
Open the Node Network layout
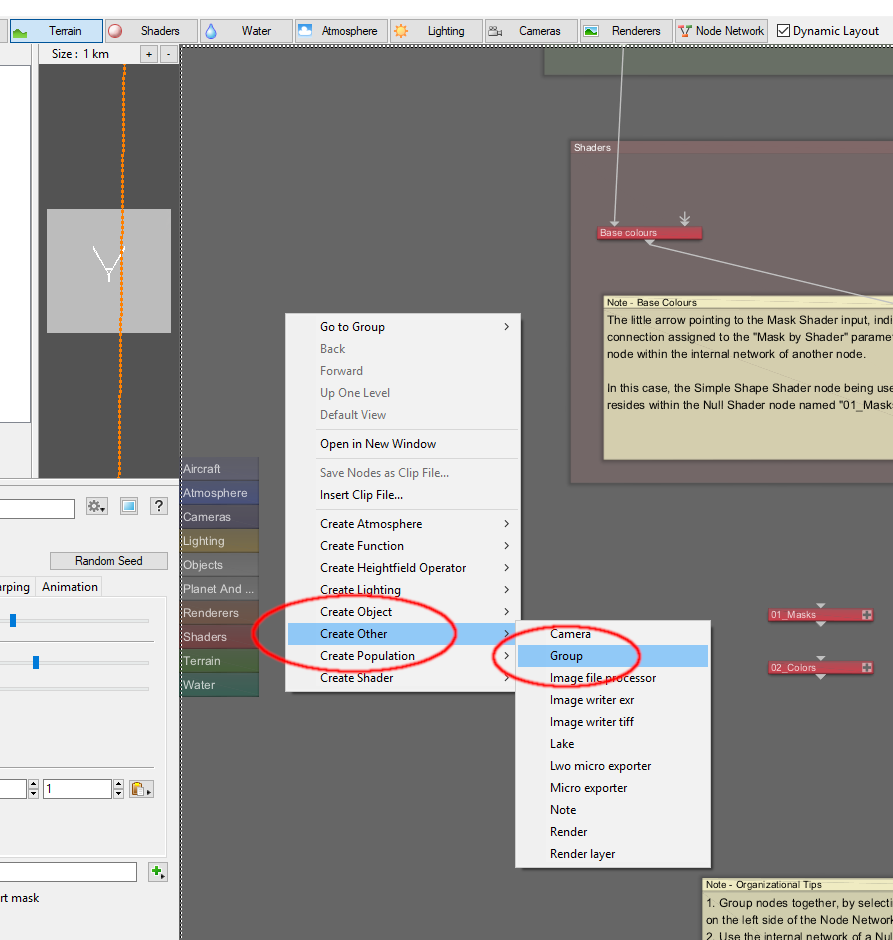(722, 31)
